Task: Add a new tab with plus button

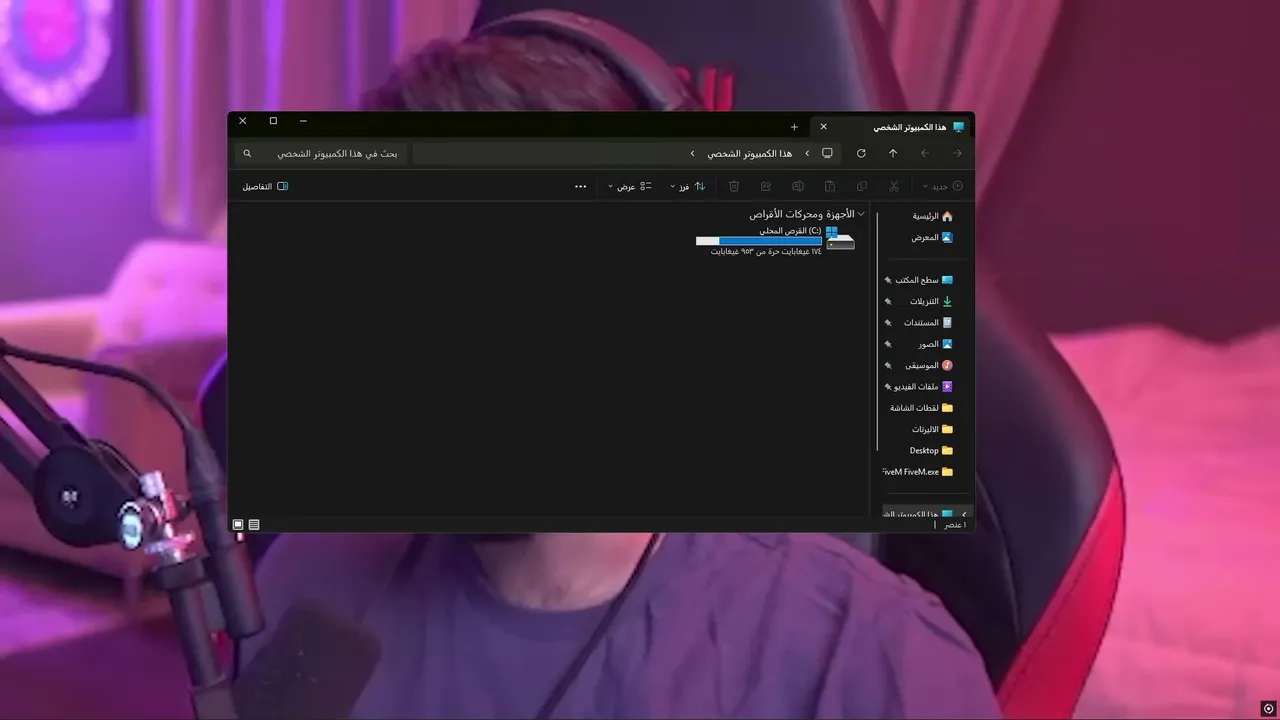Action: coord(794,127)
